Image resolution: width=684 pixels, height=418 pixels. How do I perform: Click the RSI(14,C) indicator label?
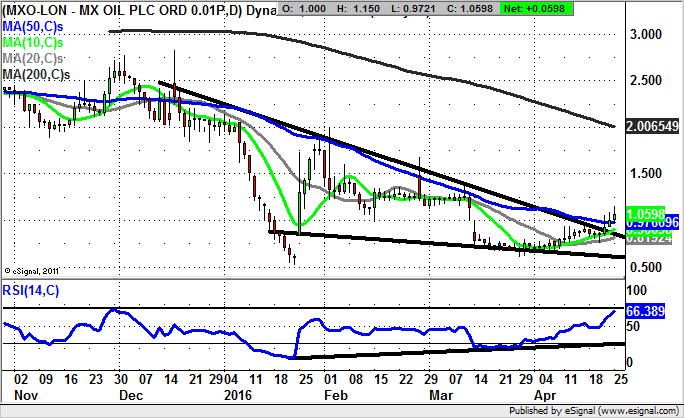[x=33, y=291]
